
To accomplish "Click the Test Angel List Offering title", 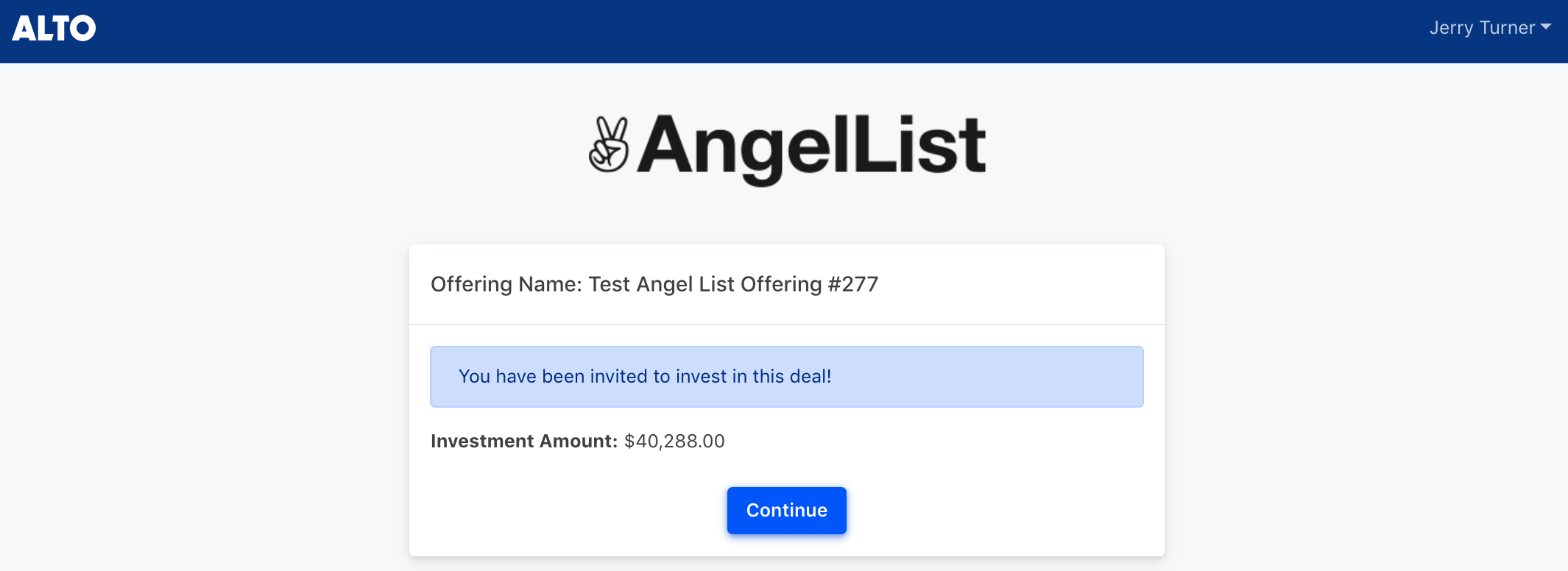I will 705,285.
